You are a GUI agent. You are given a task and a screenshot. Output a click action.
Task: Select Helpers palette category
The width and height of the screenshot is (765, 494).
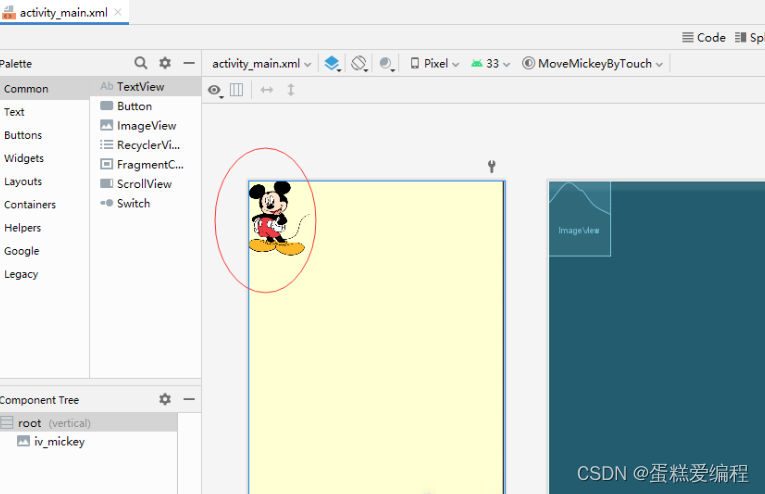pos(44,228)
